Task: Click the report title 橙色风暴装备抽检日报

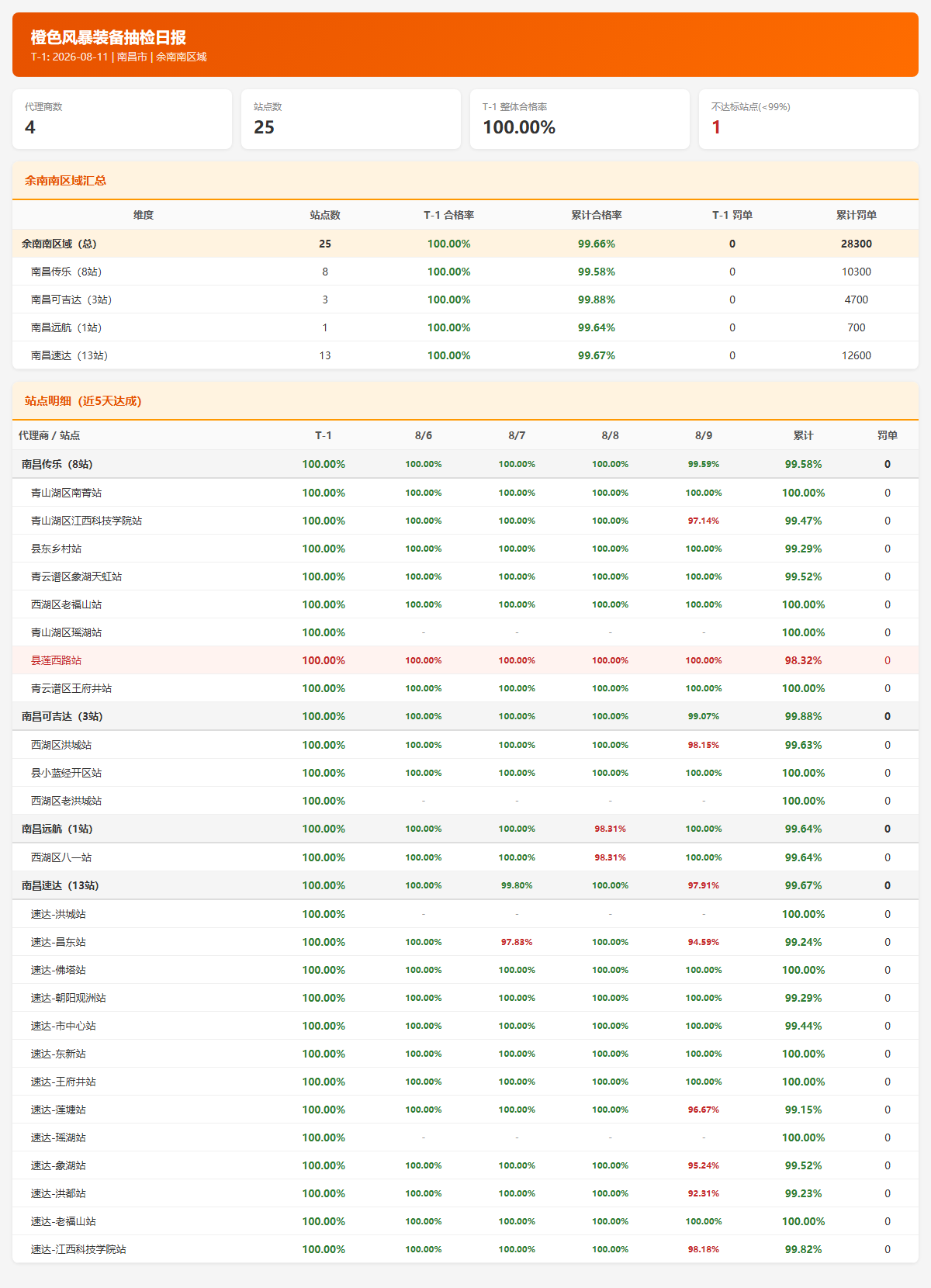Action: (x=109, y=37)
